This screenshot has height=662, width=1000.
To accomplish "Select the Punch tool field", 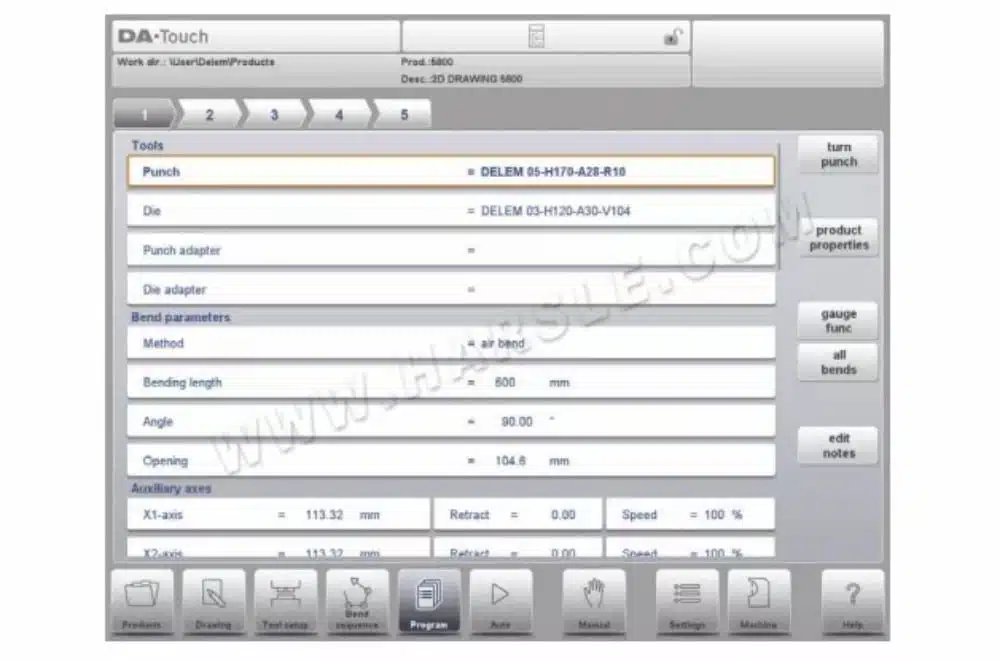I will (451, 172).
